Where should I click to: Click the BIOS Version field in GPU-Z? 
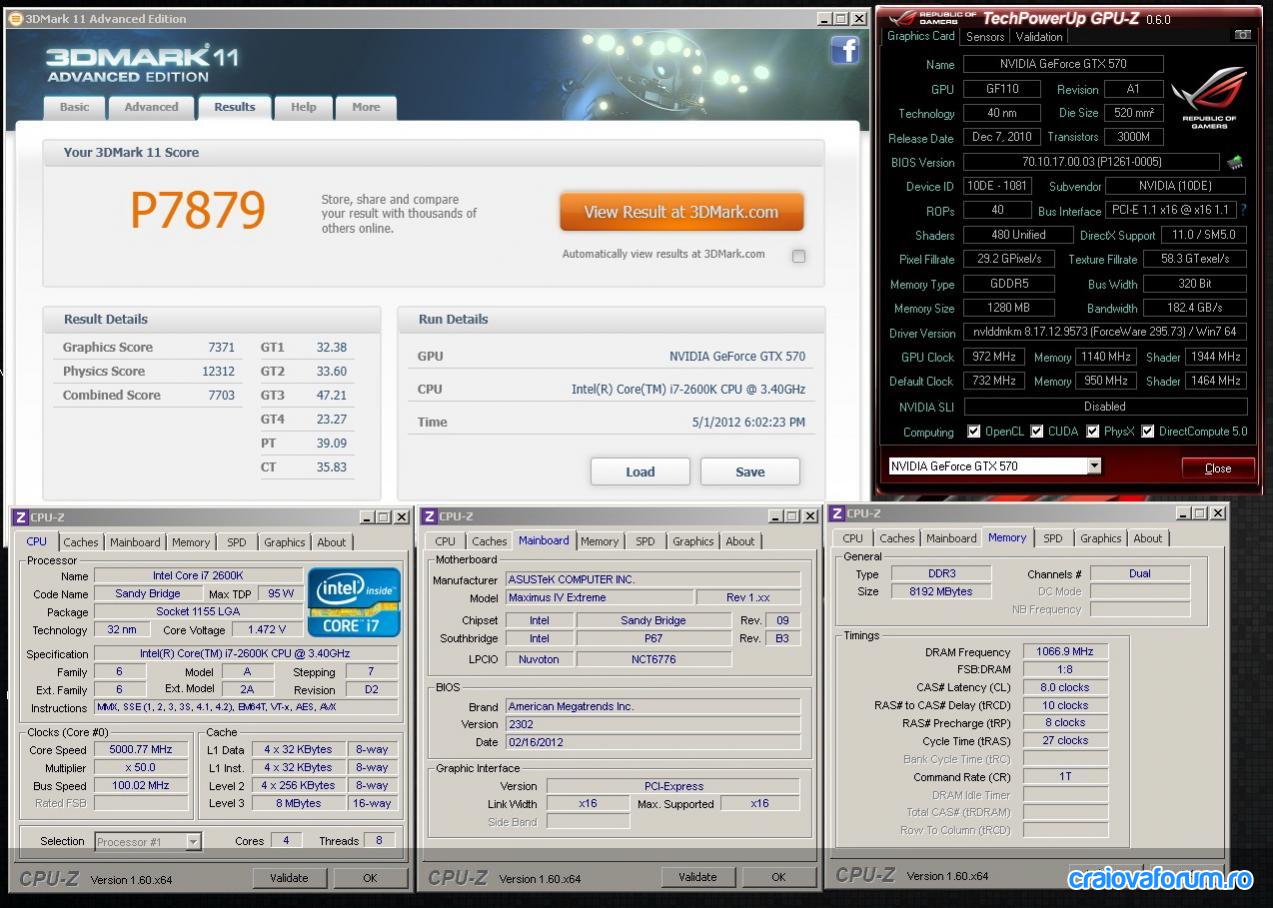tap(1091, 162)
